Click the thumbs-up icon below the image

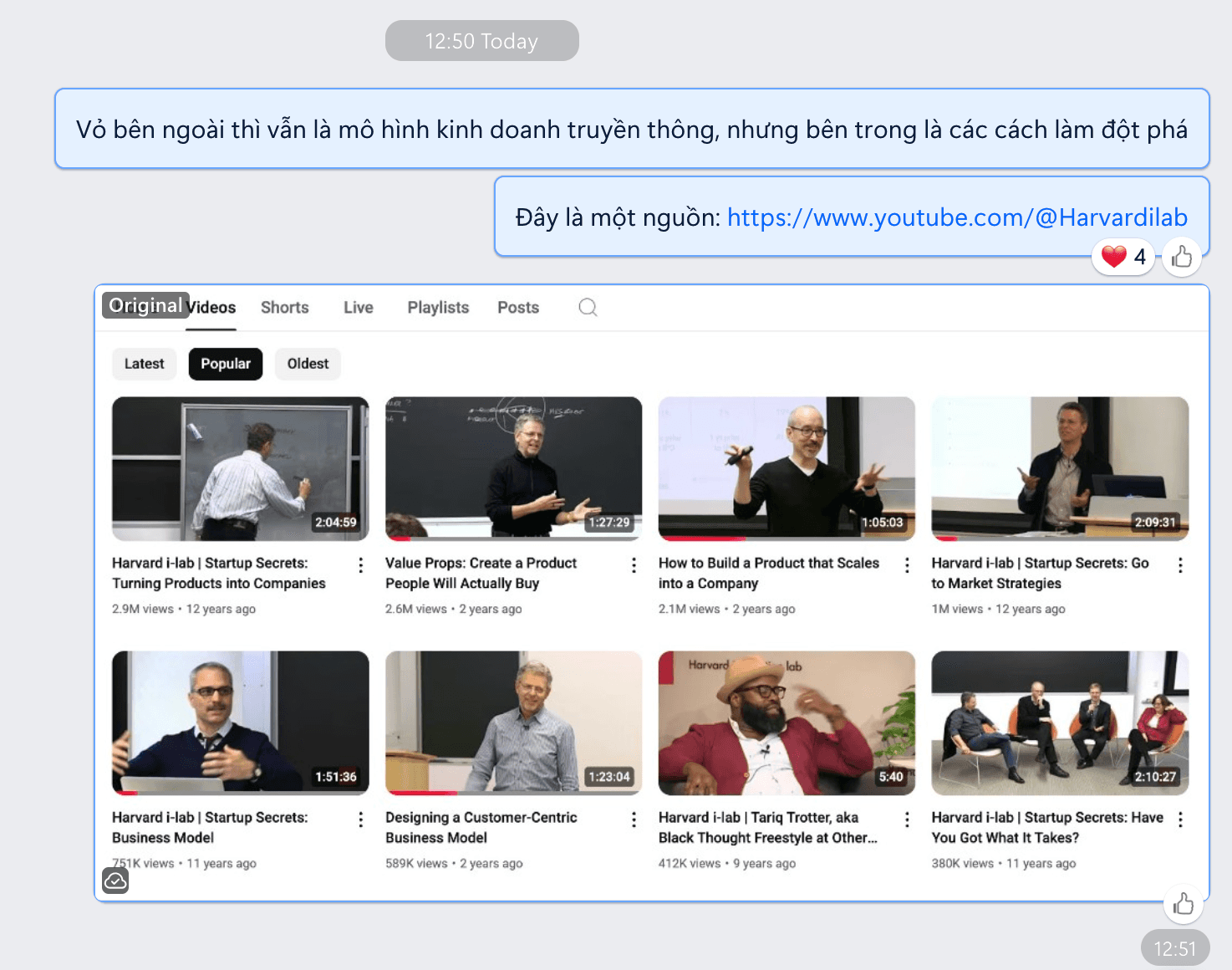[1183, 904]
